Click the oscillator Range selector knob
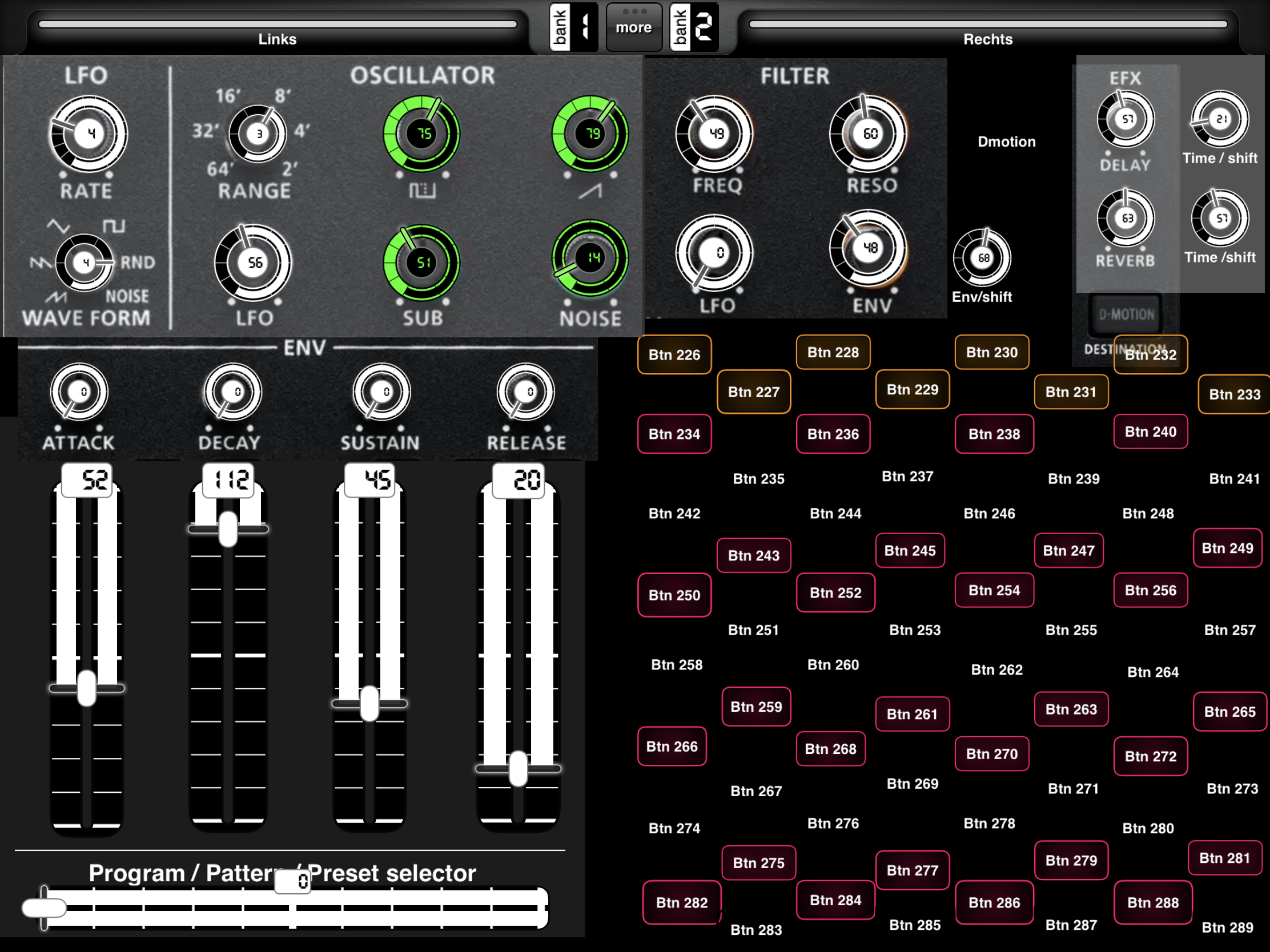This screenshot has width=1270, height=952. click(257, 134)
